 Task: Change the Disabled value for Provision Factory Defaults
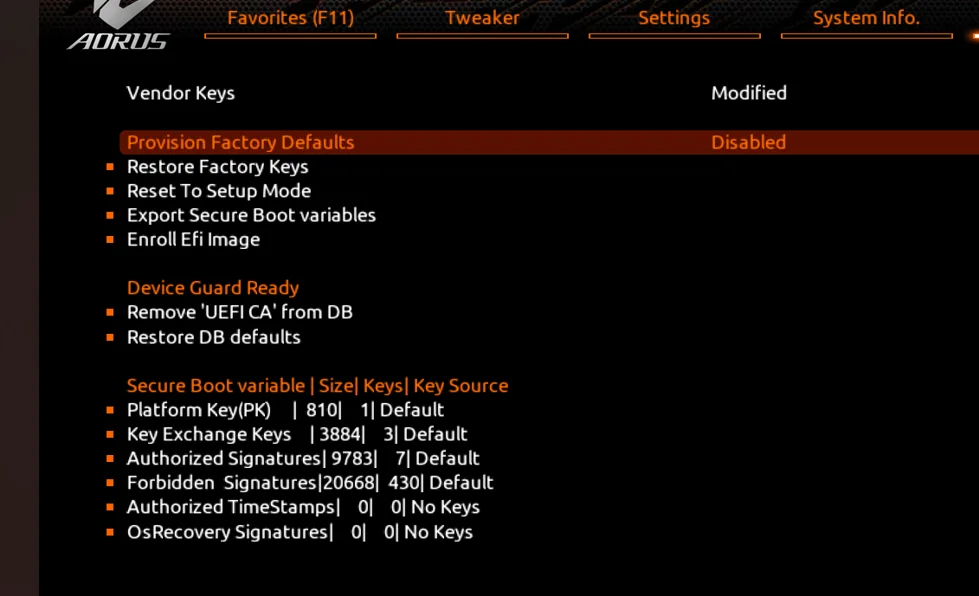click(749, 142)
